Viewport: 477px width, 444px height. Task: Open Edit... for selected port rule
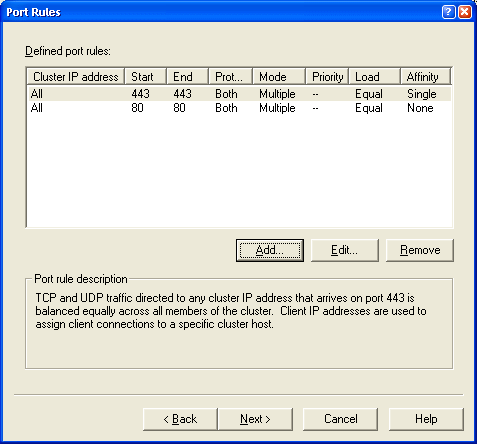345,250
